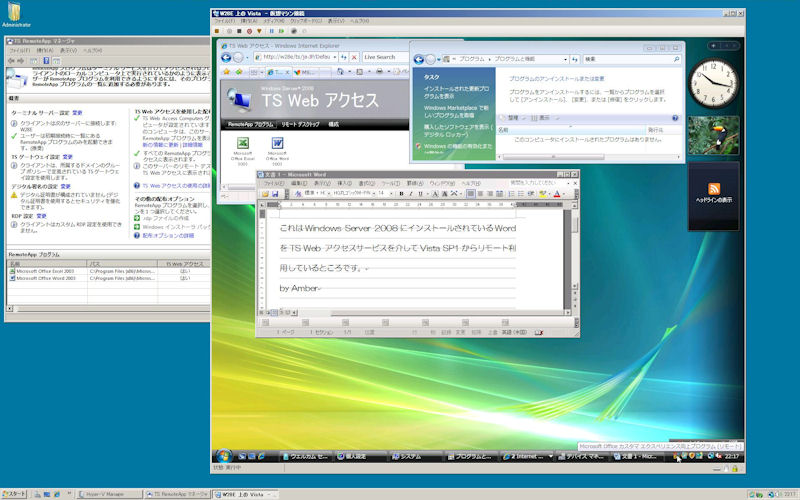Click search box in Programs control panel
The image size is (800, 500).
click(631, 59)
